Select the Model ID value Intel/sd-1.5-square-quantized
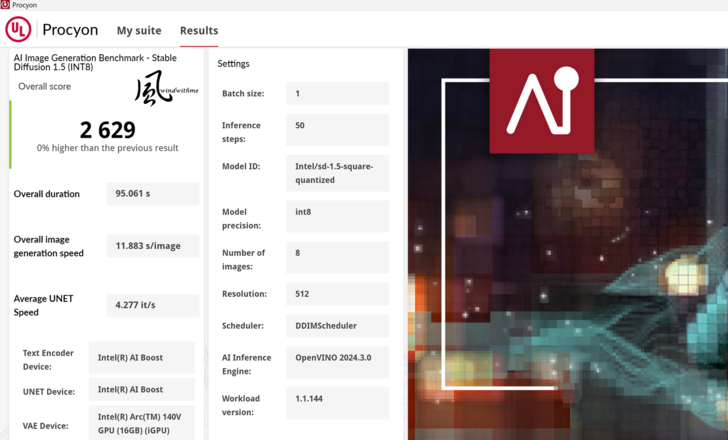The width and height of the screenshot is (728, 440). 338,173
